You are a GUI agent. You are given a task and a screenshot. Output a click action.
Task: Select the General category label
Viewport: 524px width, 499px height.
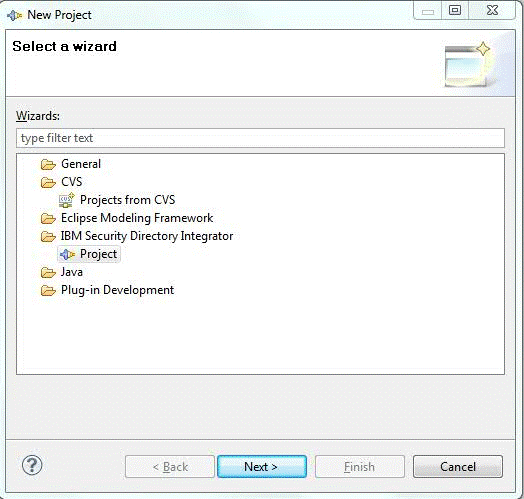tap(81, 164)
